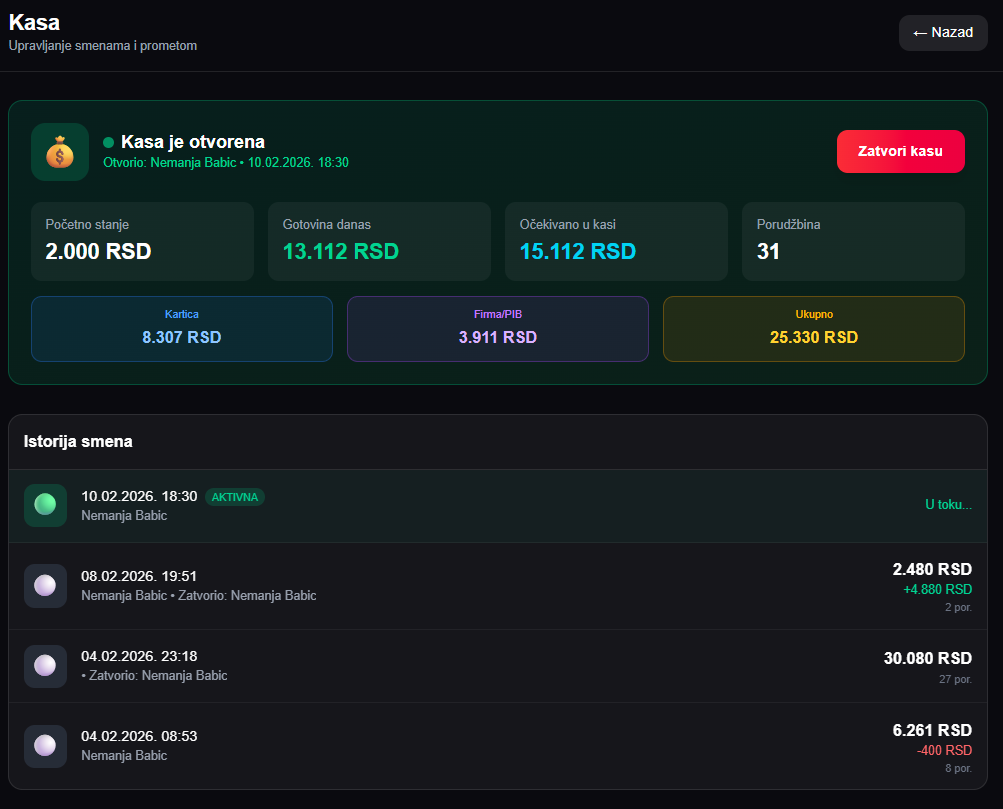Image resolution: width=1003 pixels, height=809 pixels.
Task: Open the active shift row marked U toku
Action: [x=498, y=506]
